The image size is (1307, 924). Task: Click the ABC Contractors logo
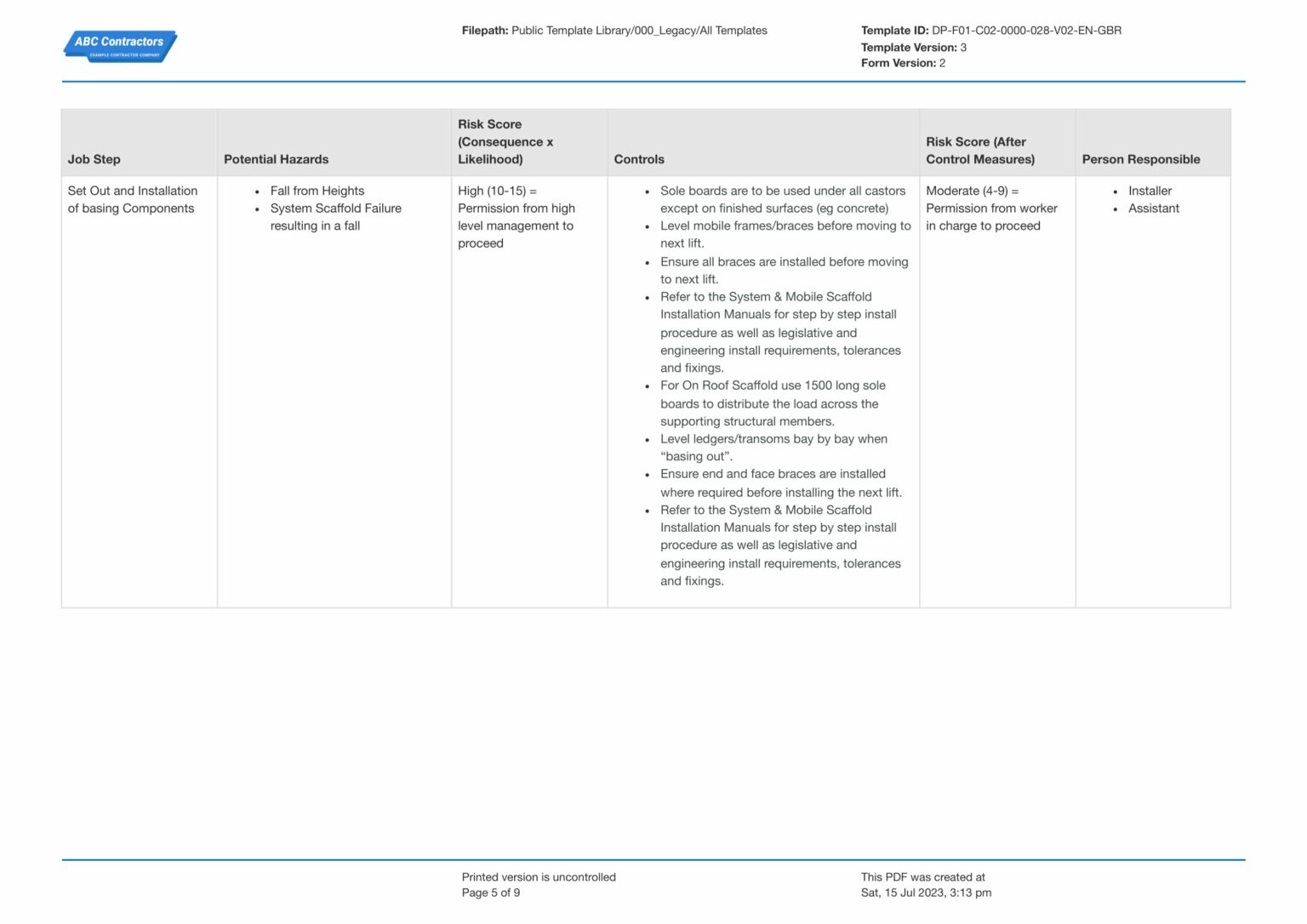pos(119,46)
